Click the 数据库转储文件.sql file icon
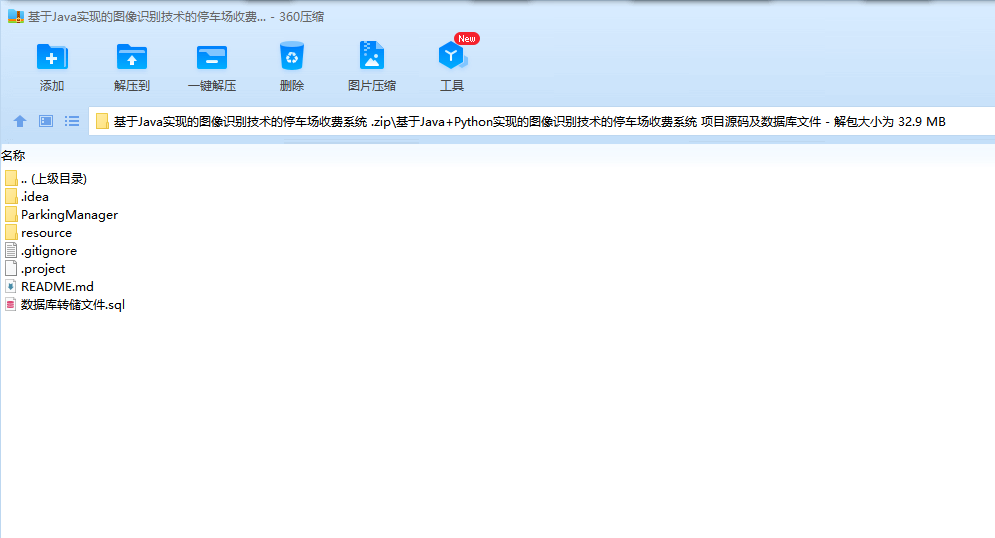 [11, 304]
